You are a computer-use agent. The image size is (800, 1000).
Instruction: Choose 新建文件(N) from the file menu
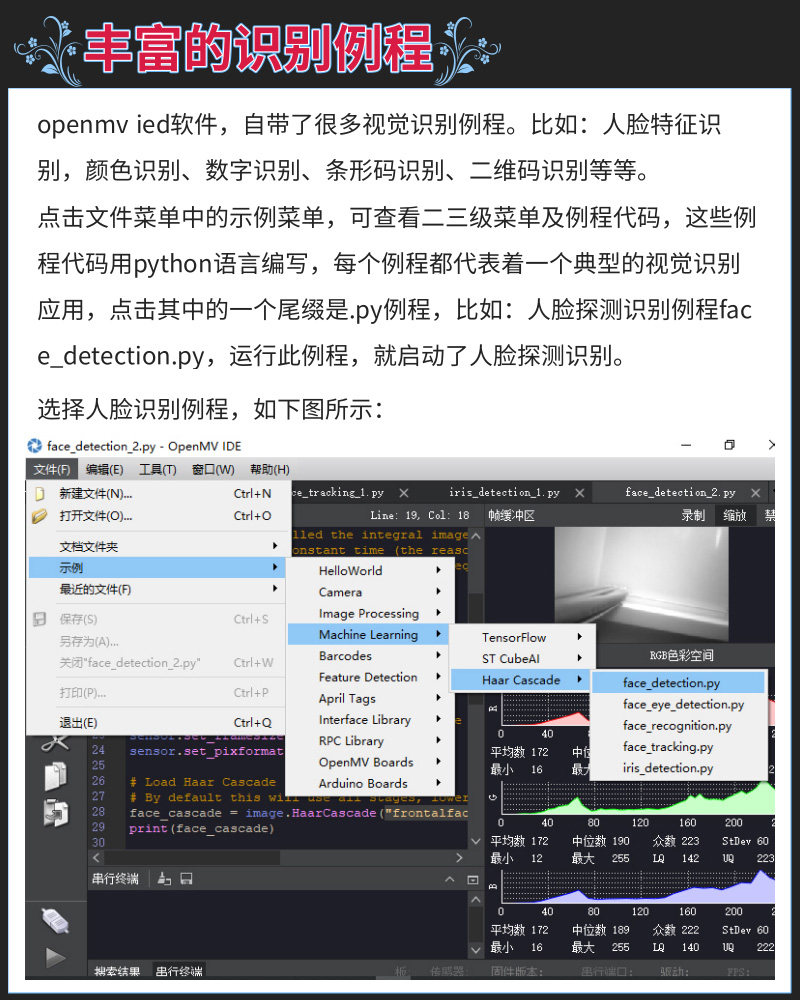coord(156,494)
